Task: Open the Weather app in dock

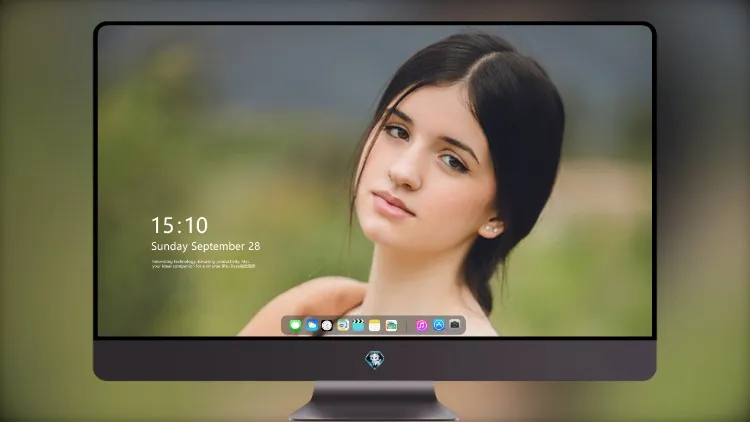Action: 311,325
